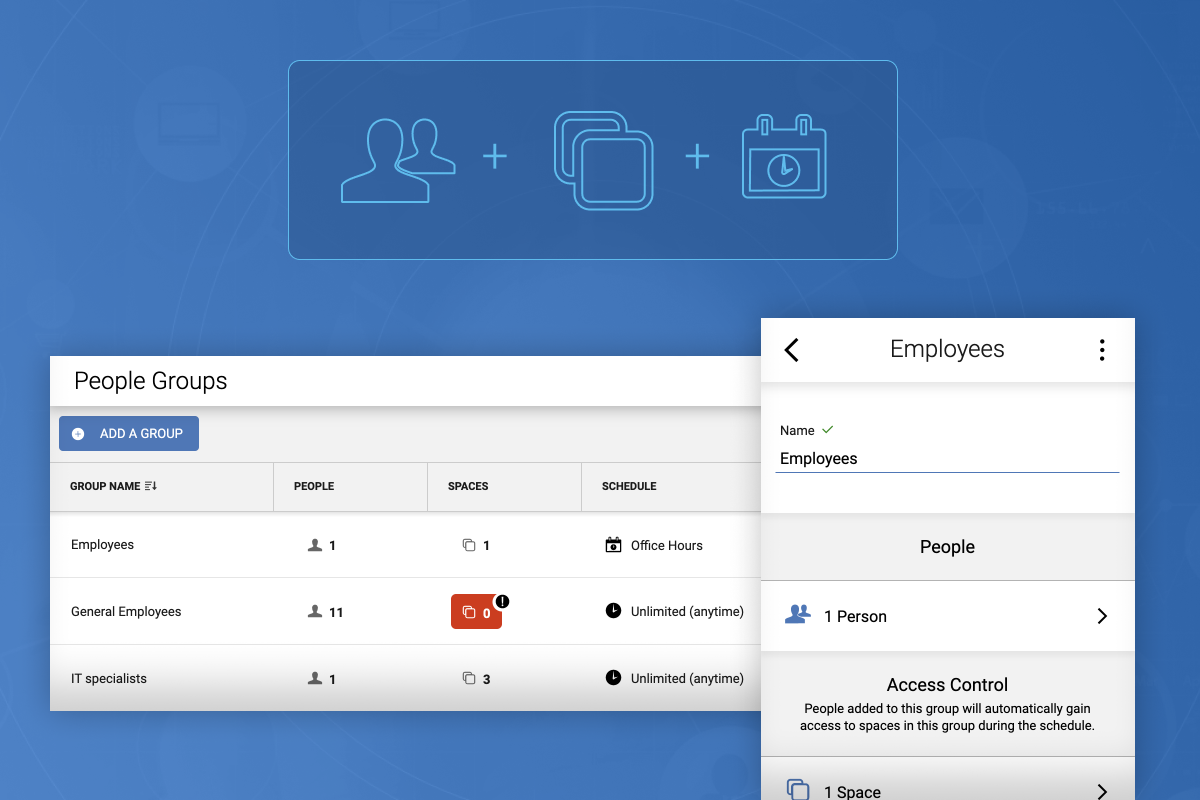Image resolution: width=1200 pixels, height=800 pixels.
Task: Click the back arrow in Employees panel
Action: (792, 350)
